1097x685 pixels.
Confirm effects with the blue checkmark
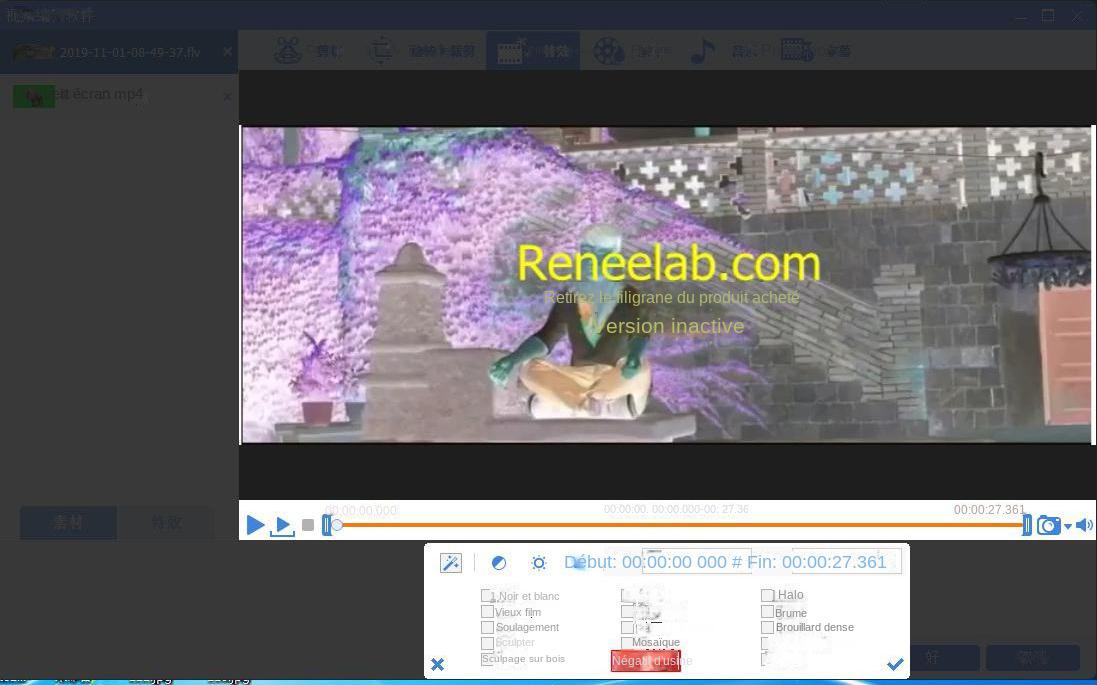point(895,664)
